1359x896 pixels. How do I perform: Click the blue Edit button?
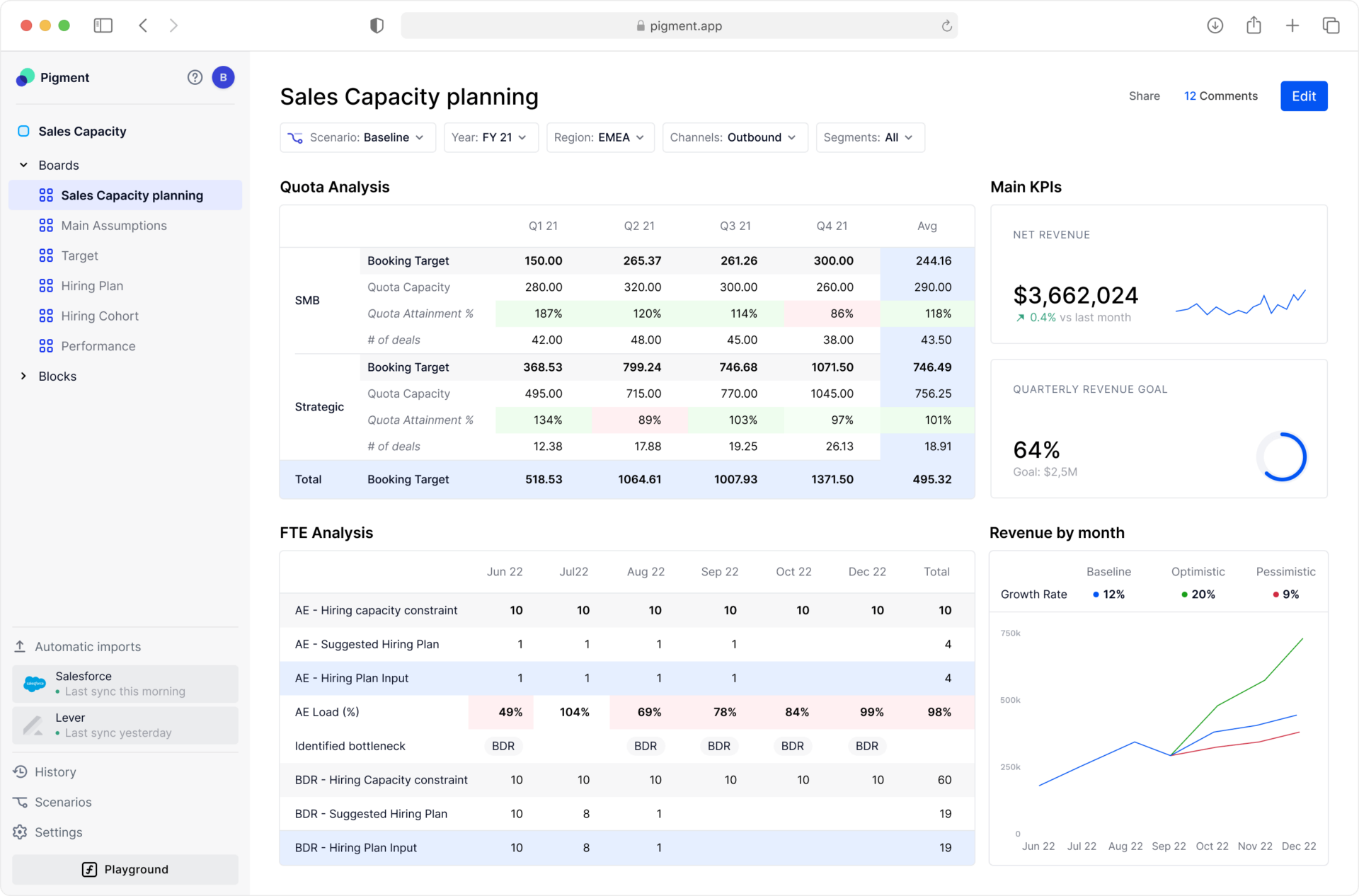tap(1303, 96)
